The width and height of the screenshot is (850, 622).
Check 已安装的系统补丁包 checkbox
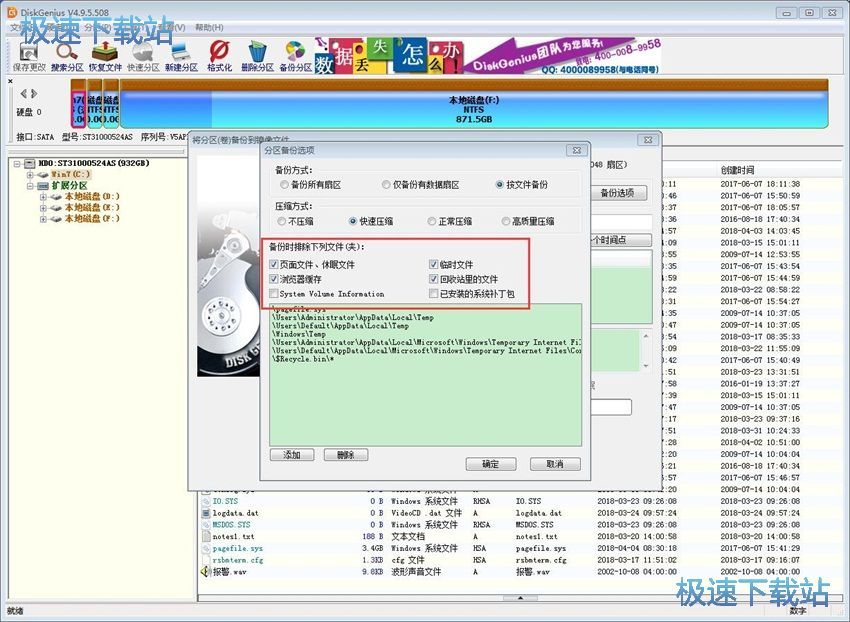coord(433,294)
